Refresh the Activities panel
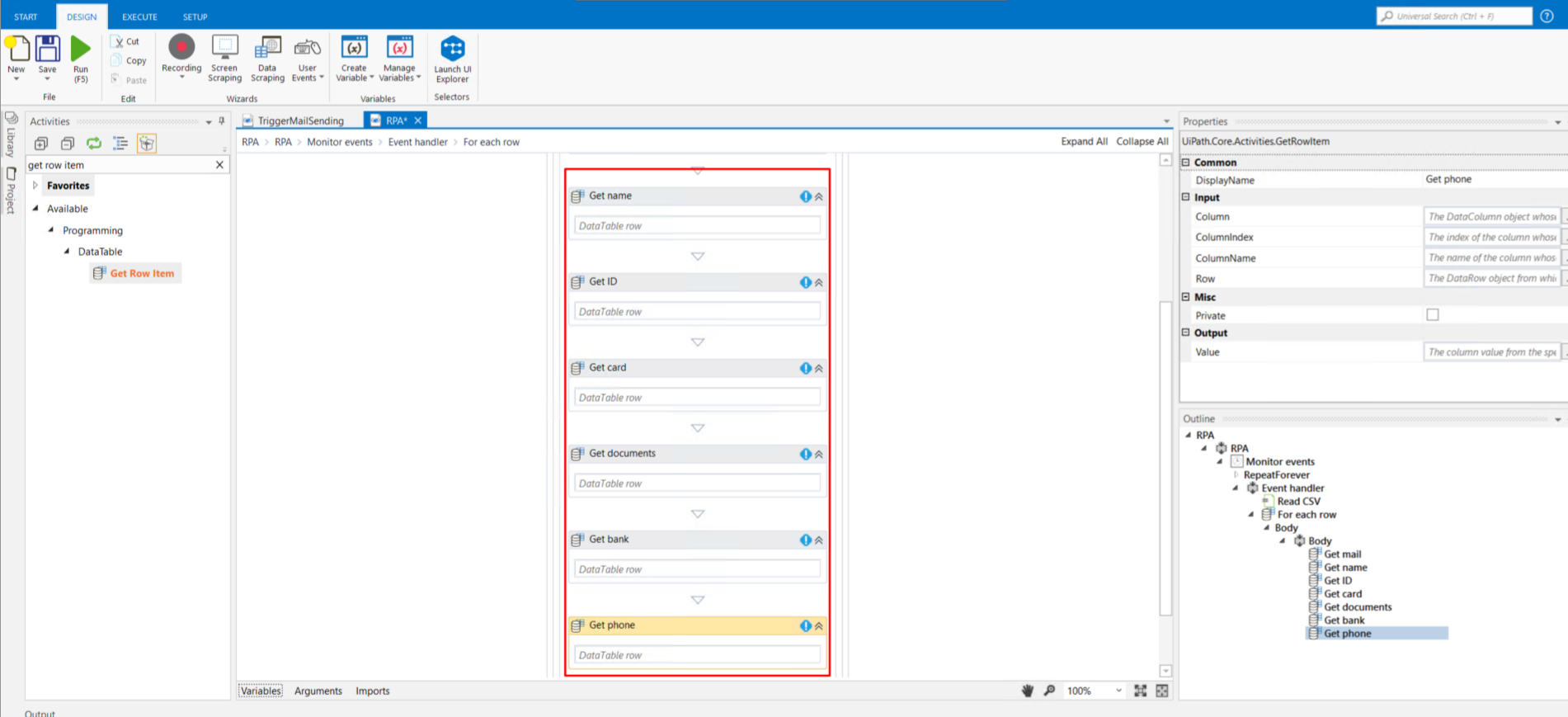 coord(94,144)
